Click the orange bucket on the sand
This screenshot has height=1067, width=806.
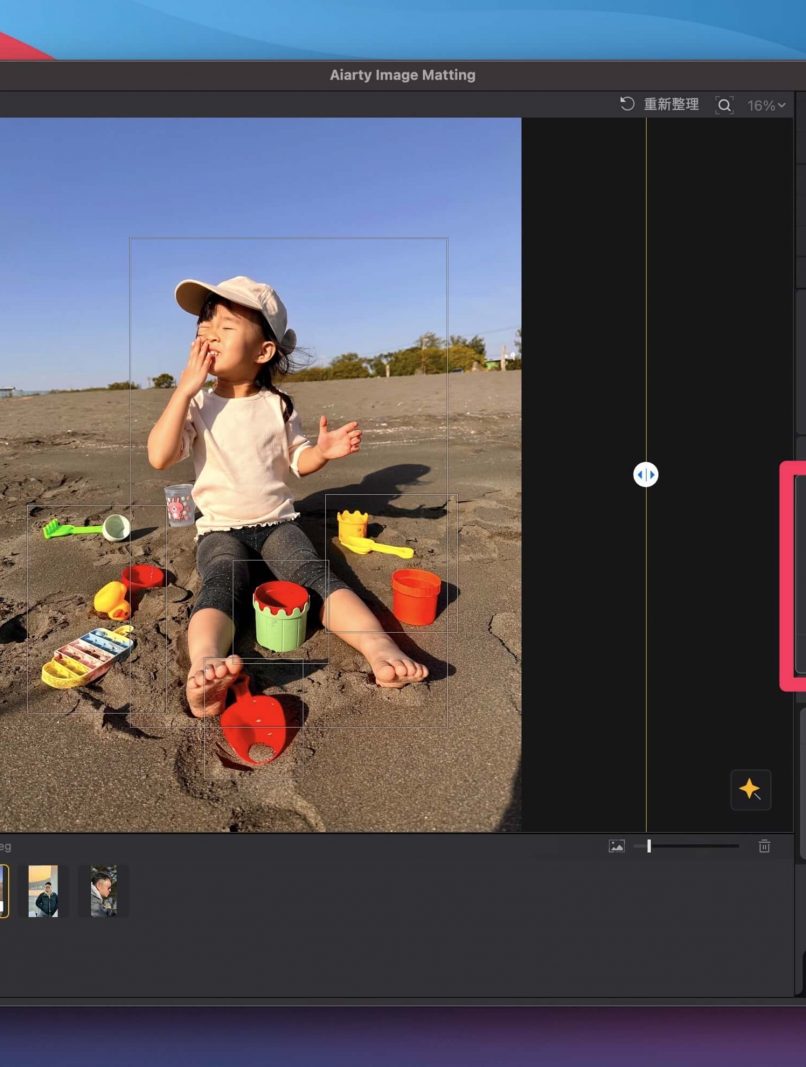[416, 596]
